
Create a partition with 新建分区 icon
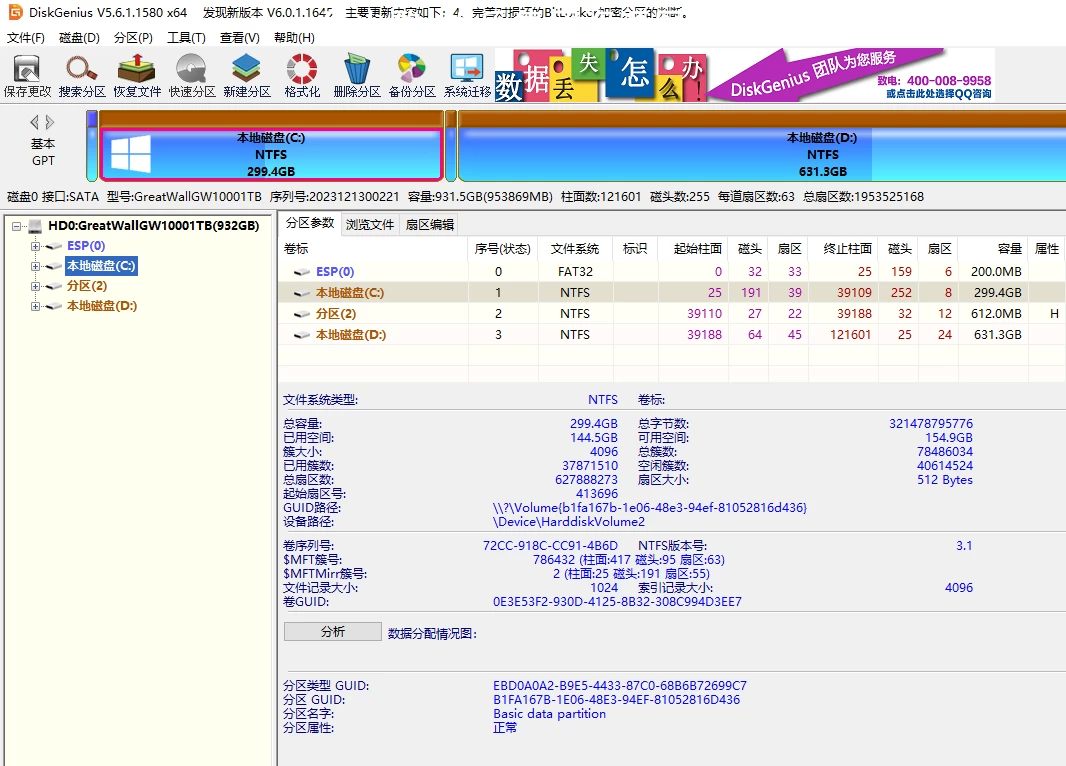(x=245, y=75)
